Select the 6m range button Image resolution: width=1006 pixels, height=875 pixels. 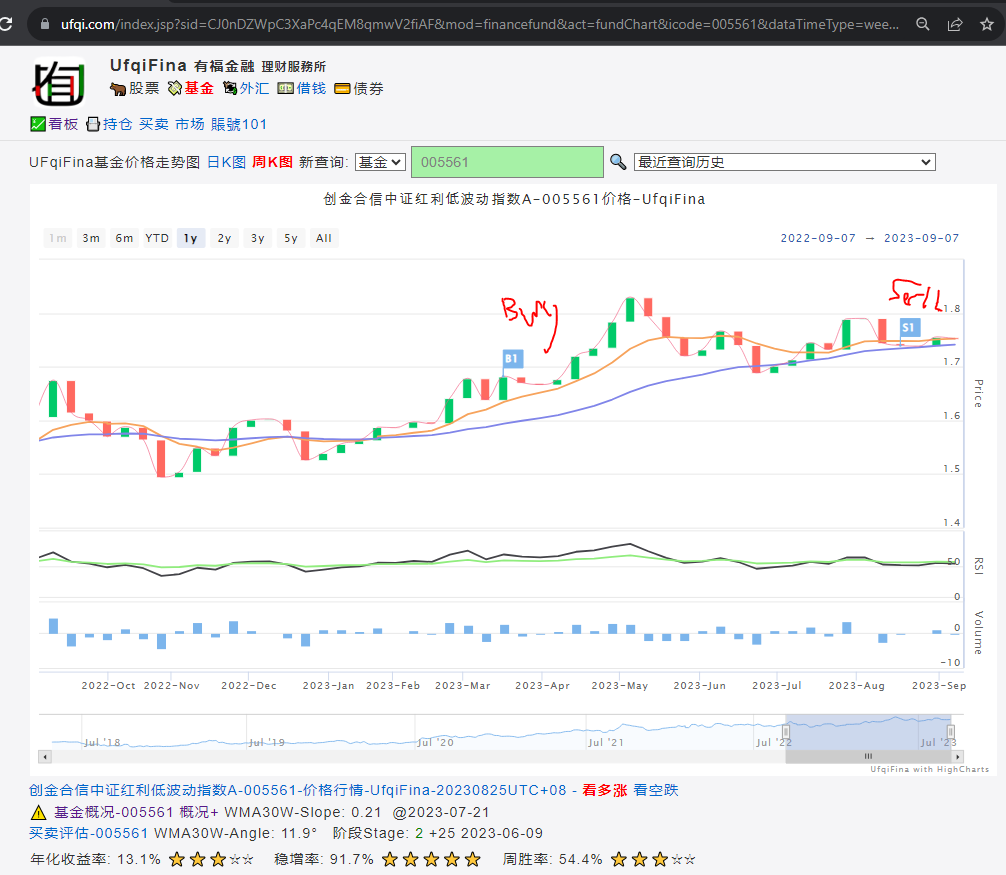click(124, 238)
